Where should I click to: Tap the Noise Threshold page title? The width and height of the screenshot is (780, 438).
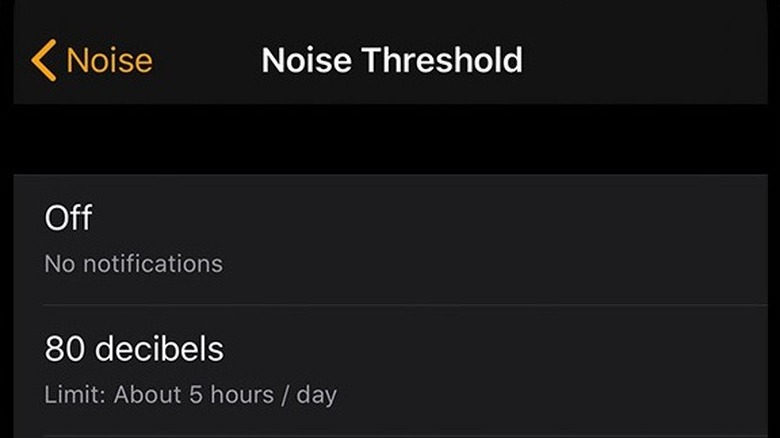391,60
